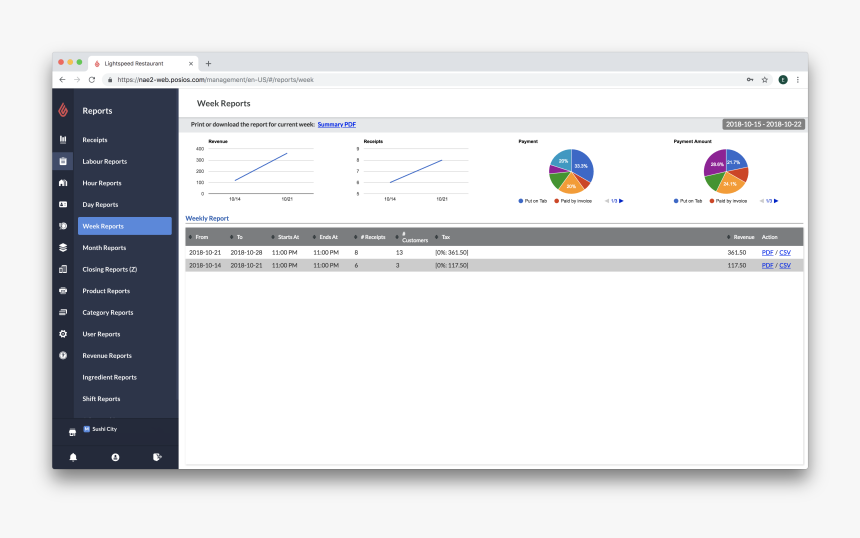Image resolution: width=860 pixels, height=538 pixels.
Task: Open Ingredient Reports
Action: tap(109, 377)
